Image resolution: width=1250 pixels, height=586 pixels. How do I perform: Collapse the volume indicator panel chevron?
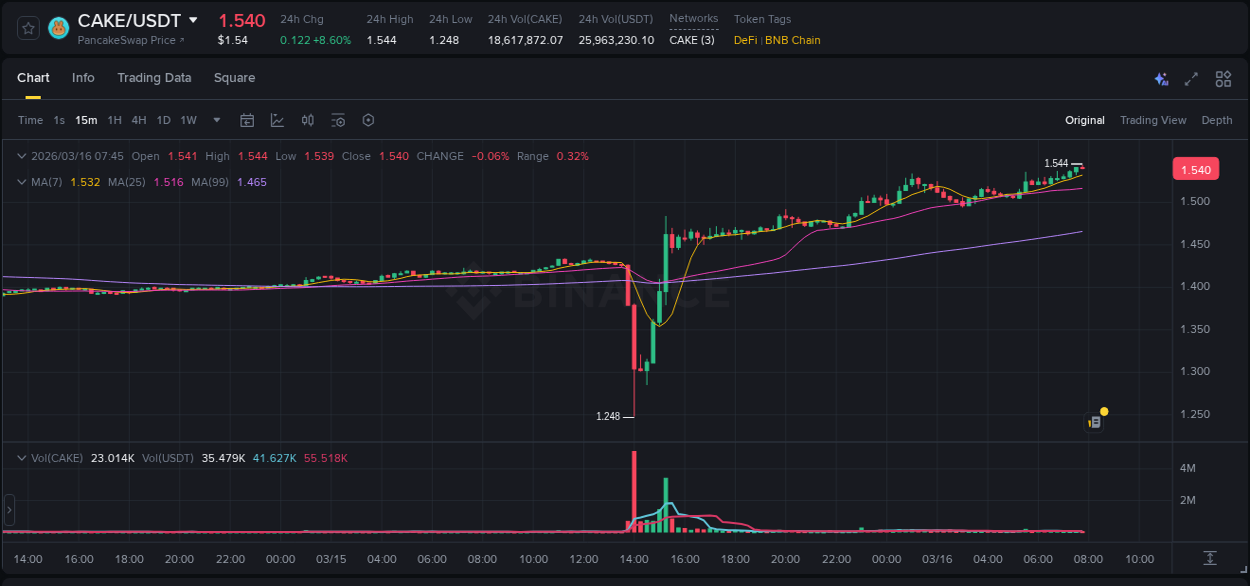click(21, 457)
